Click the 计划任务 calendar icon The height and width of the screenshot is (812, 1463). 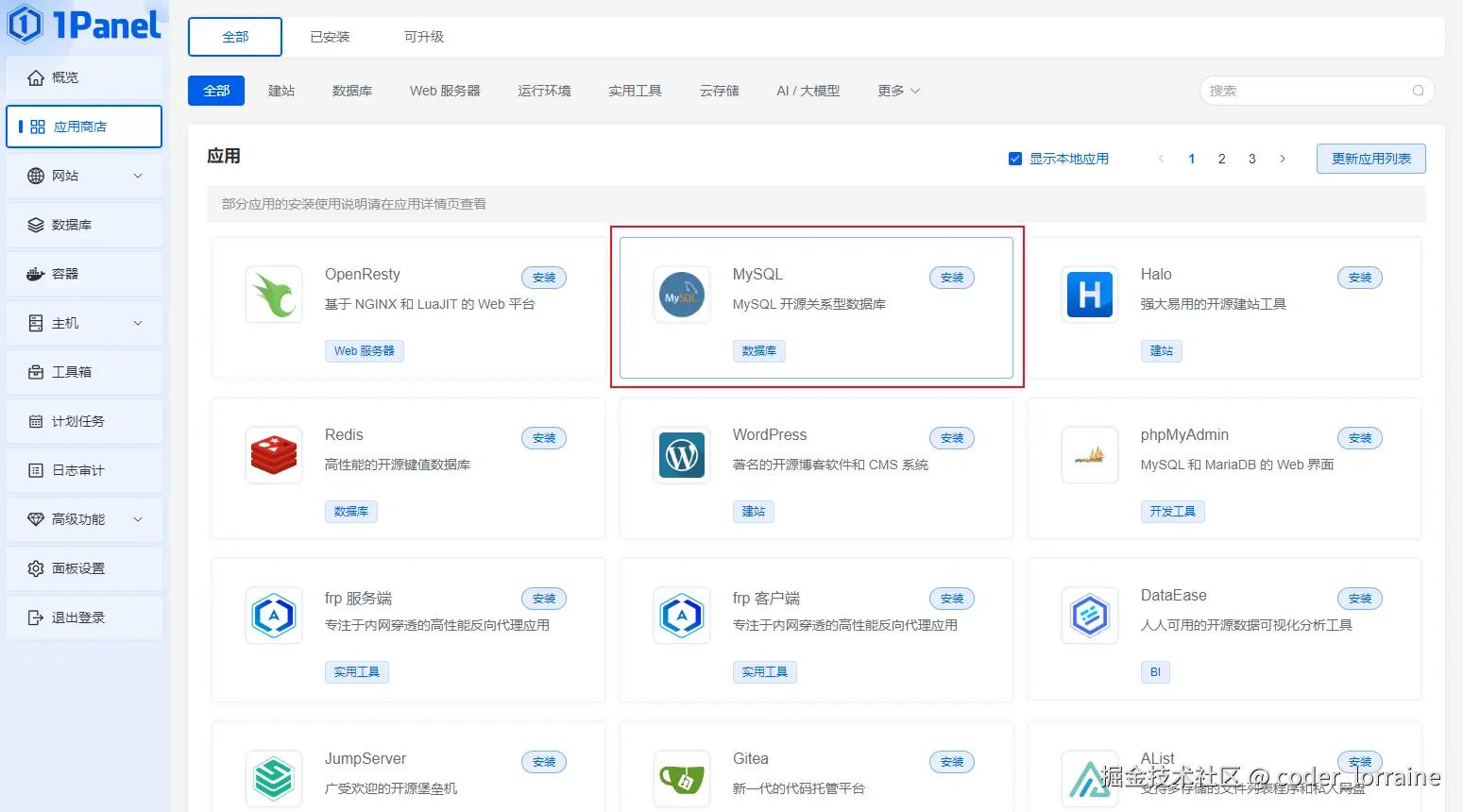[36, 421]
